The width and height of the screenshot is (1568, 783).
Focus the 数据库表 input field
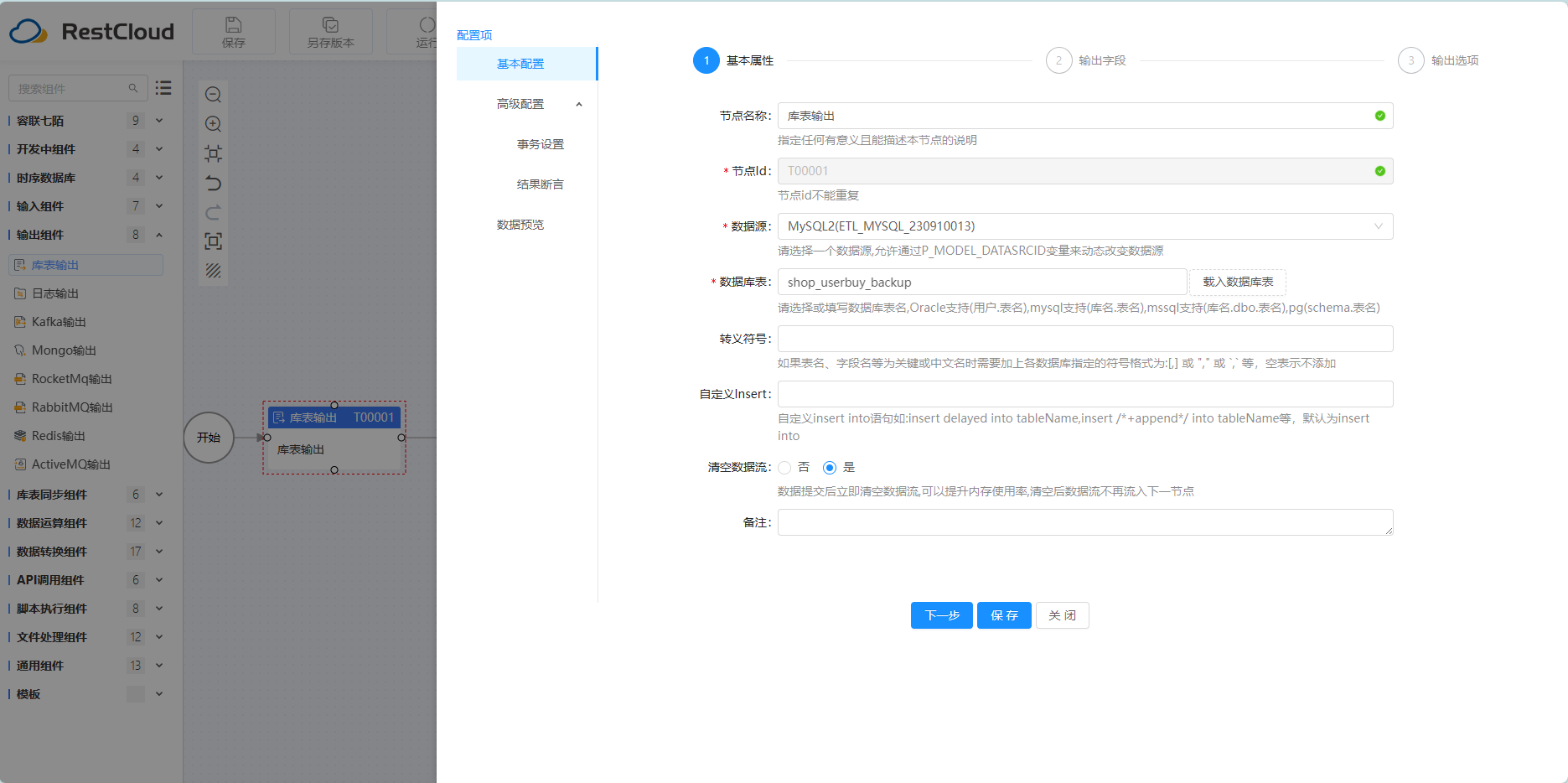click(982, 282)
